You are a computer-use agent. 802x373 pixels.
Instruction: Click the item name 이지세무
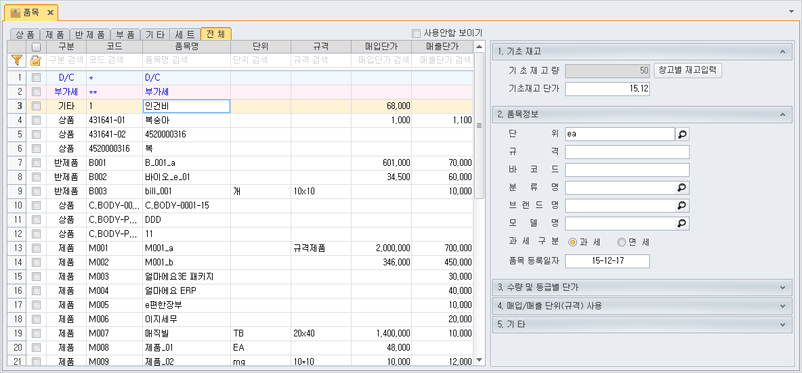click(x=186, y=319)
